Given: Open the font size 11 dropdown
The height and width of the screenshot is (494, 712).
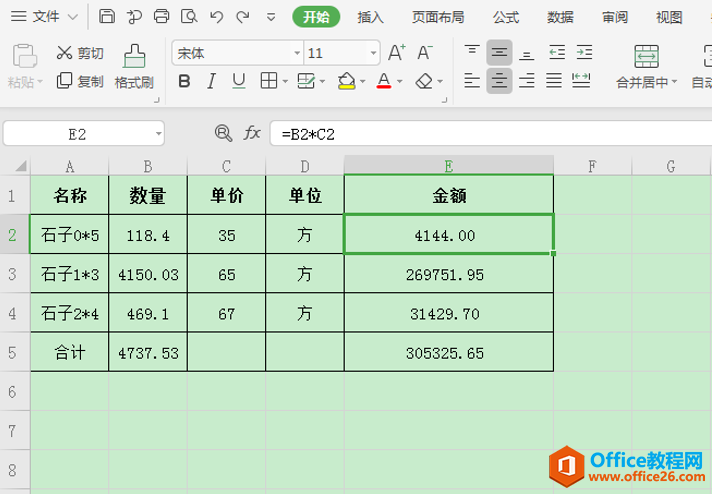Looking at the screenshot, I should (373, 54).
